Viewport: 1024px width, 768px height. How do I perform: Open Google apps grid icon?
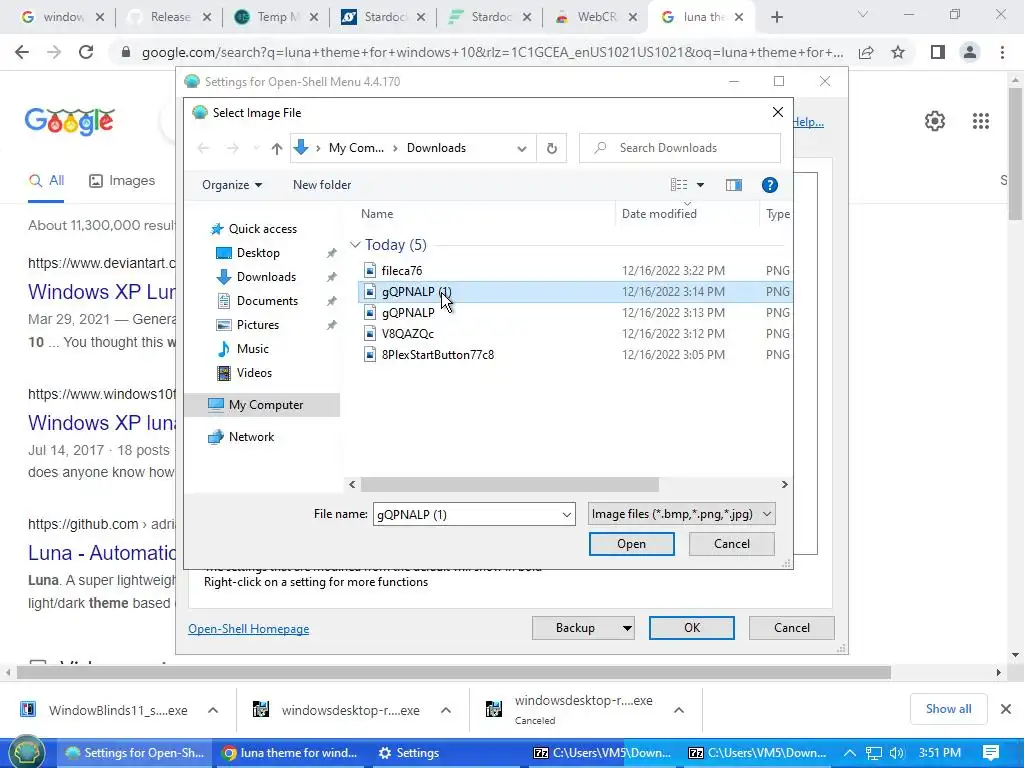pyautogui.click(x=980, y=121)
